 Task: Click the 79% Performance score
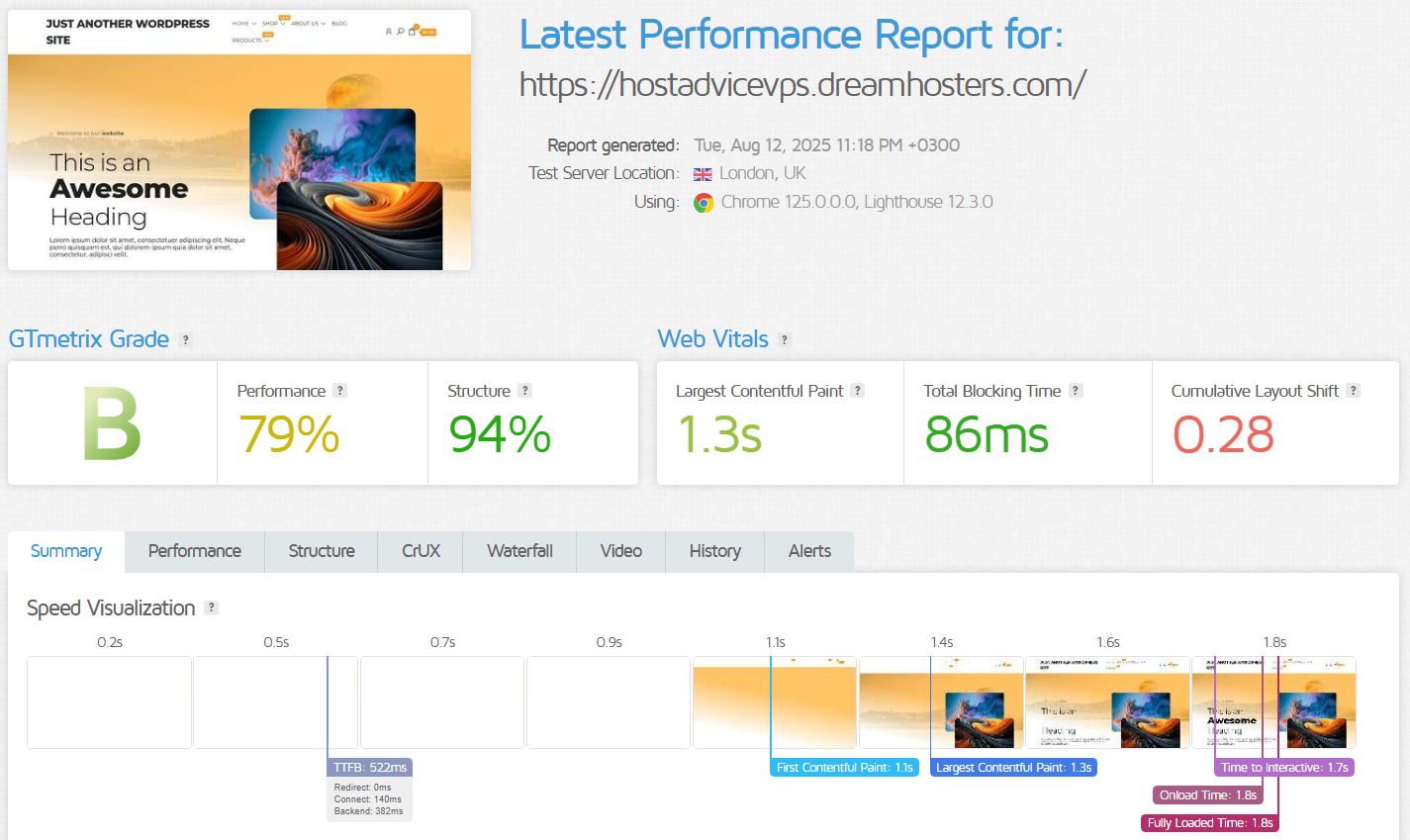[x=289, y=434]
